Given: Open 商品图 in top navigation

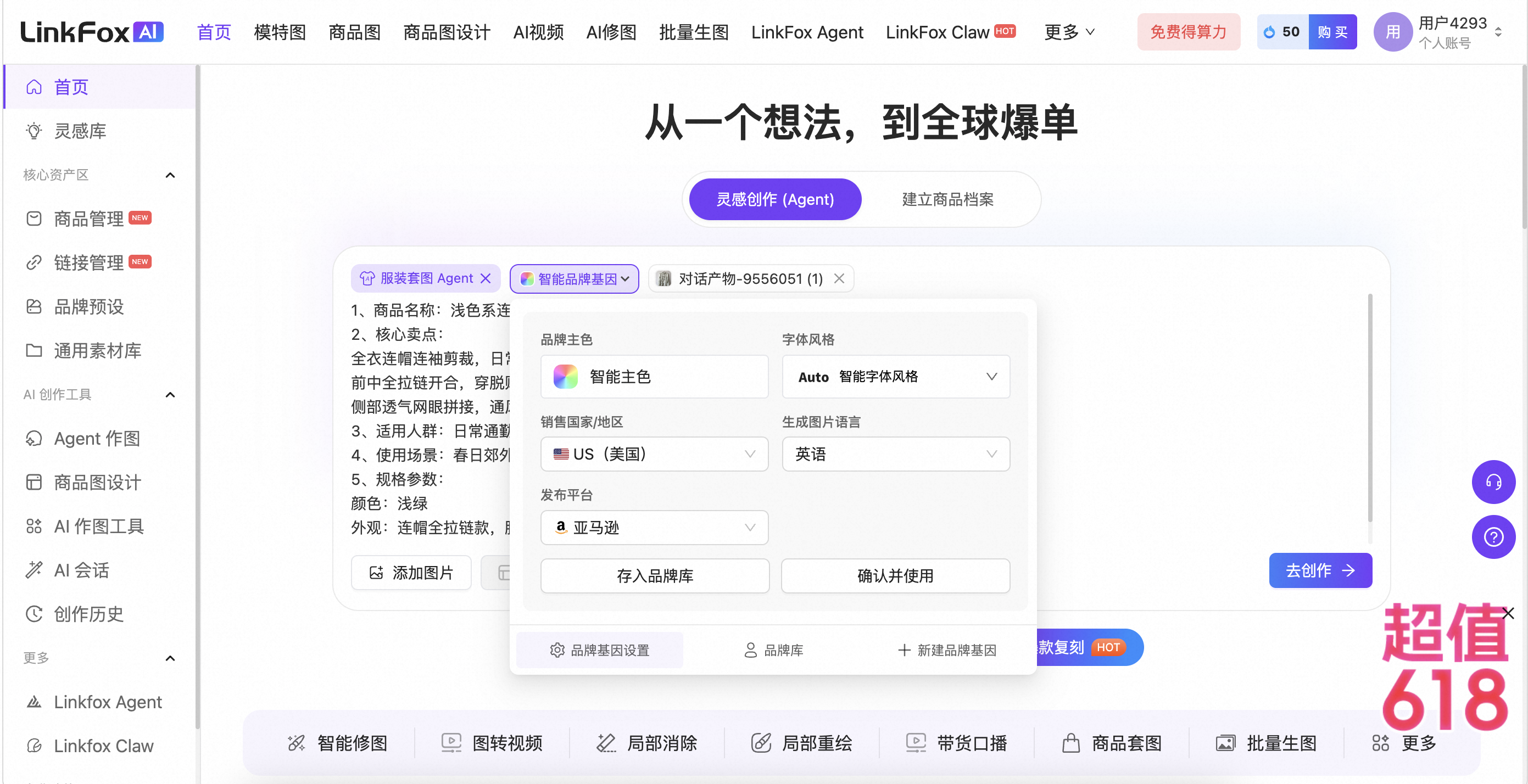Looking at the screenshot, I should (x=355, y=32).
